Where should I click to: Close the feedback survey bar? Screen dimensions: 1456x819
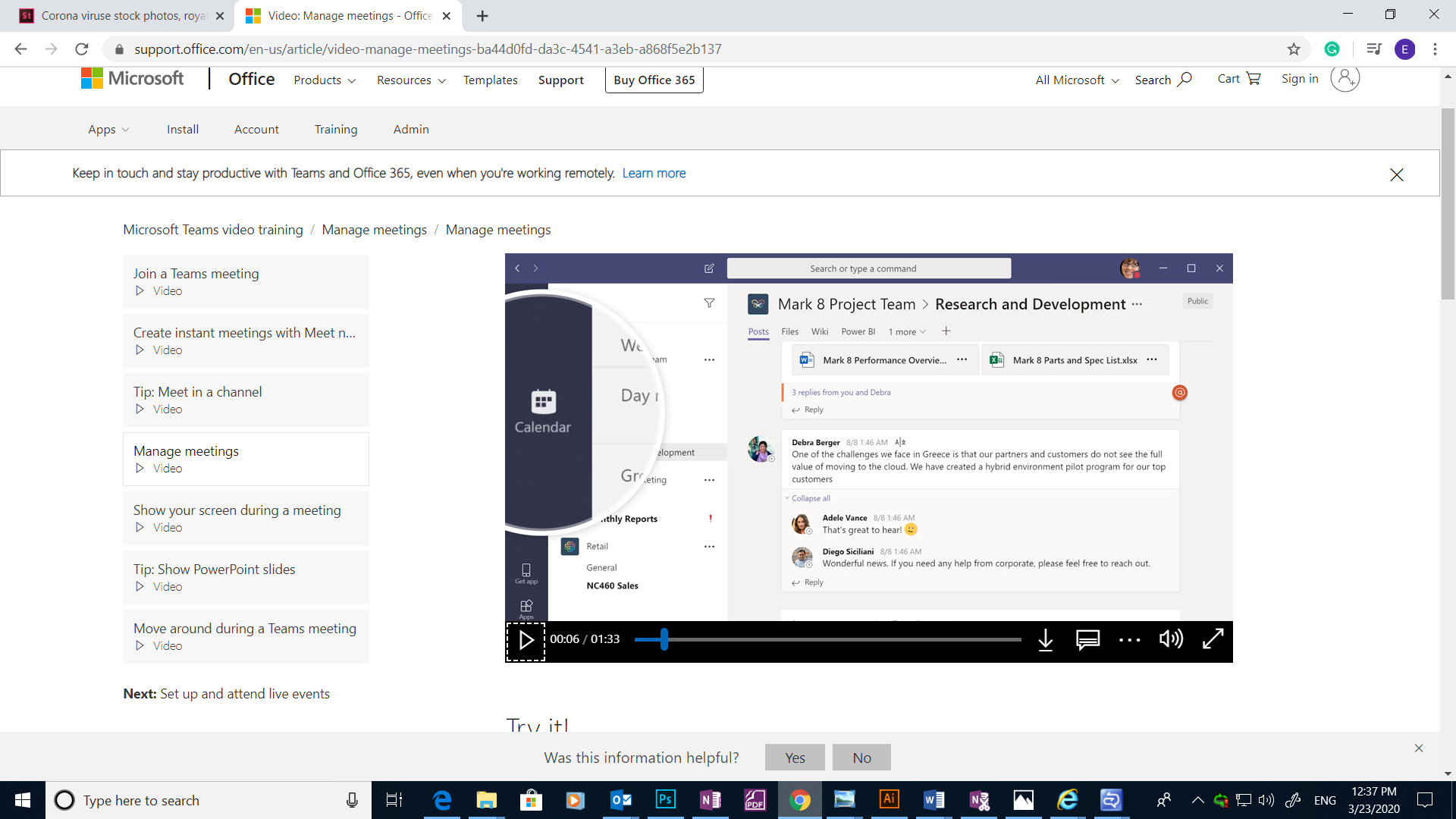pos(1419,748)
